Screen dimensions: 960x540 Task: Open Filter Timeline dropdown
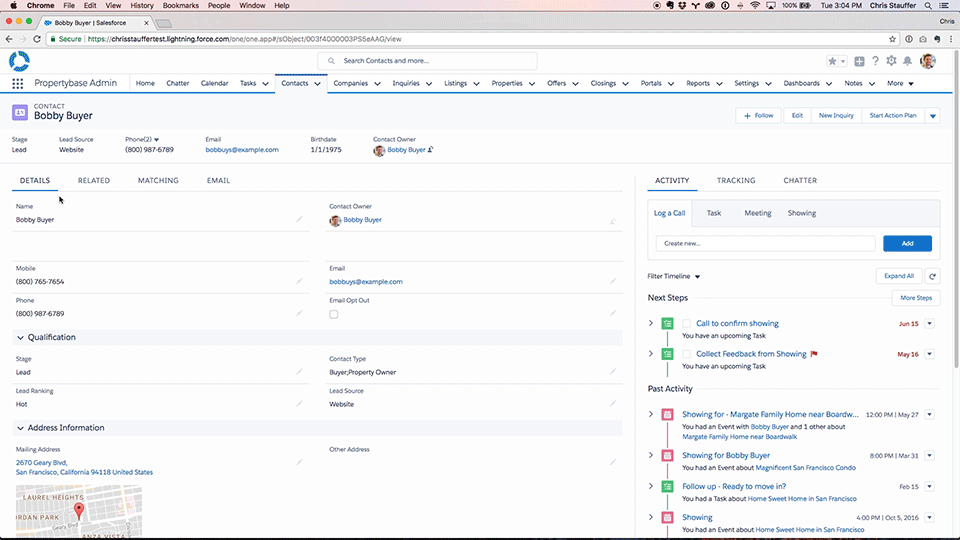[673, 277]
